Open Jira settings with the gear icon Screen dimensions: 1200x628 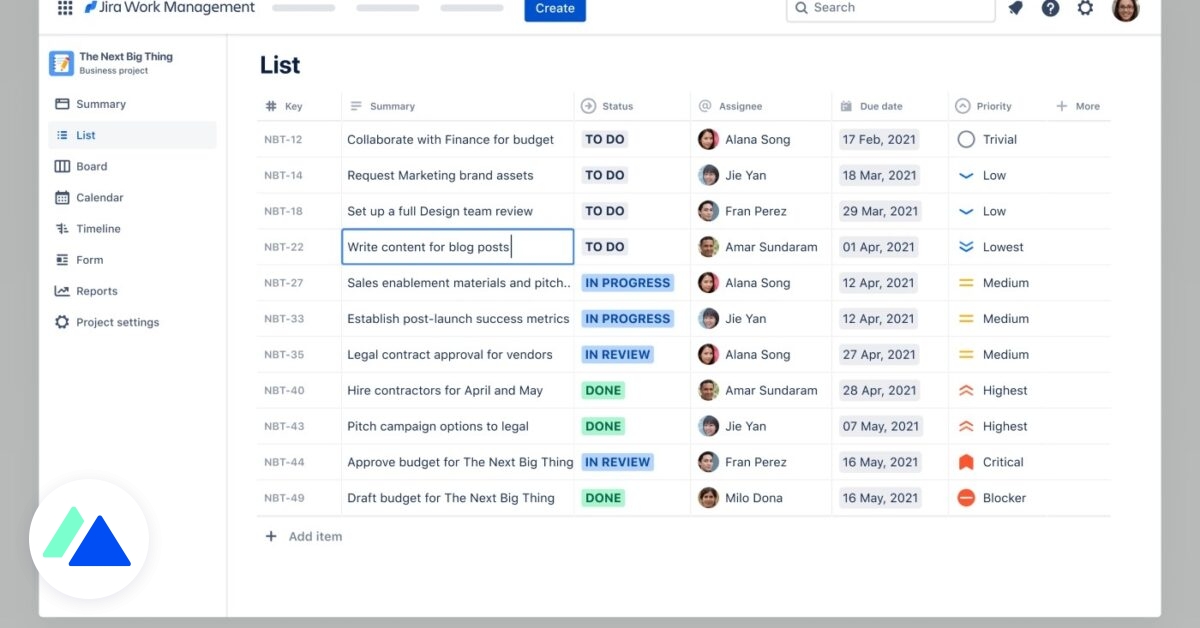[1086, 8]
